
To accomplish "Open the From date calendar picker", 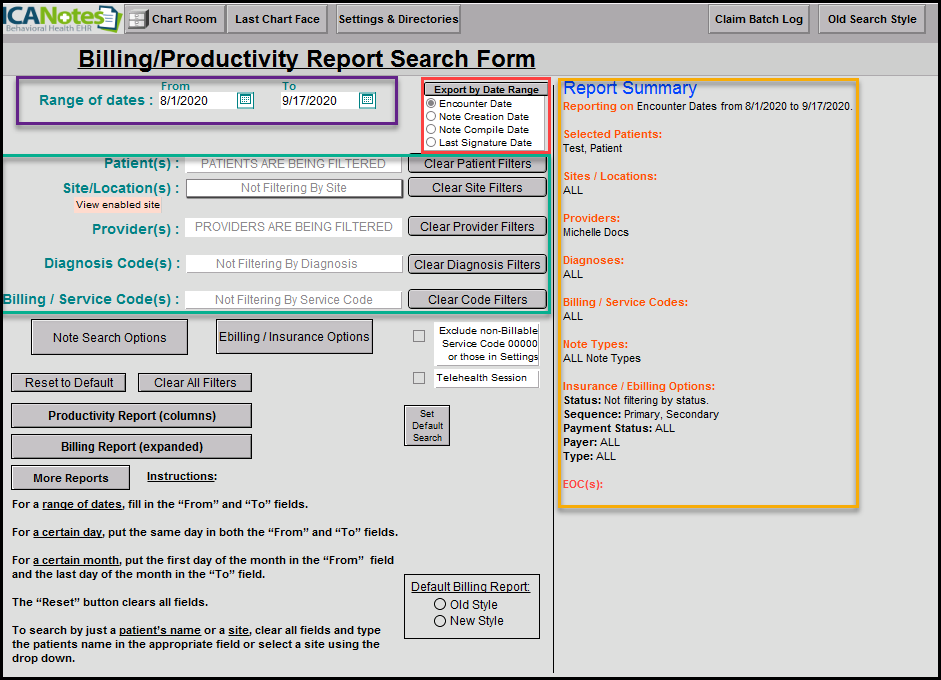I will (x=245, y=100).
